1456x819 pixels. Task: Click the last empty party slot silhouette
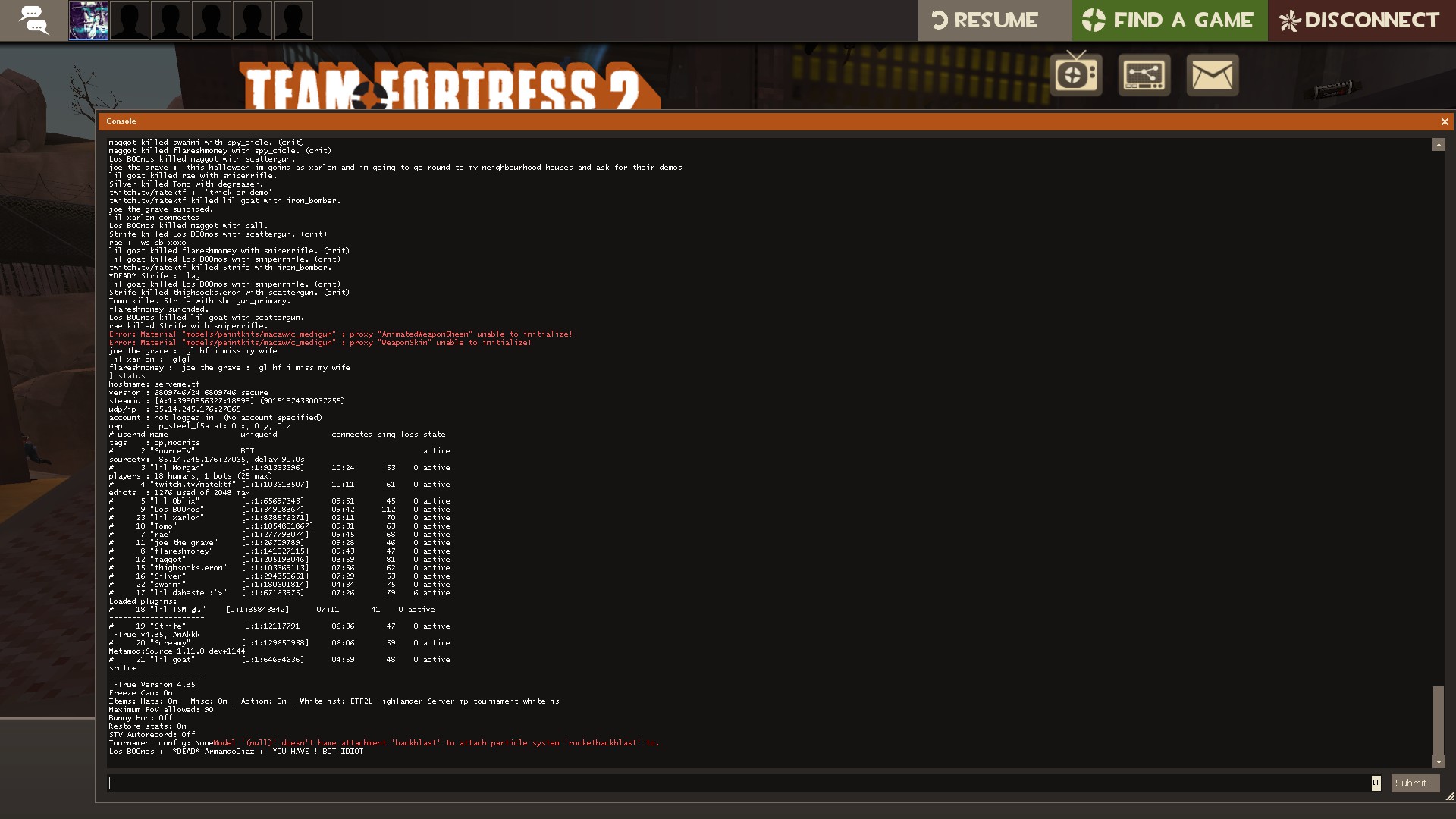293,20
